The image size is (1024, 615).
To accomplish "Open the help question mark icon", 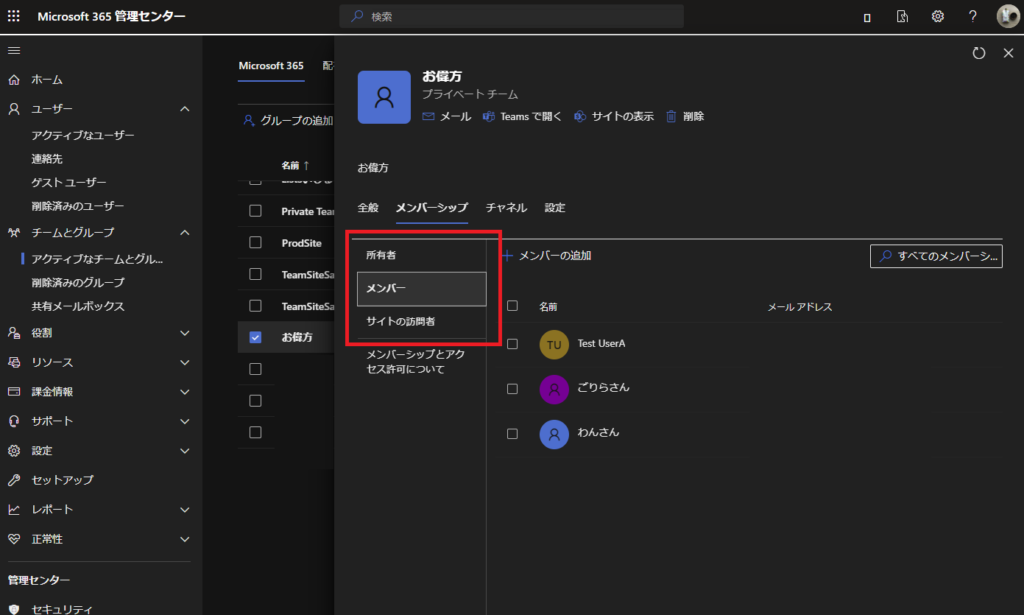I will point(973,16).
